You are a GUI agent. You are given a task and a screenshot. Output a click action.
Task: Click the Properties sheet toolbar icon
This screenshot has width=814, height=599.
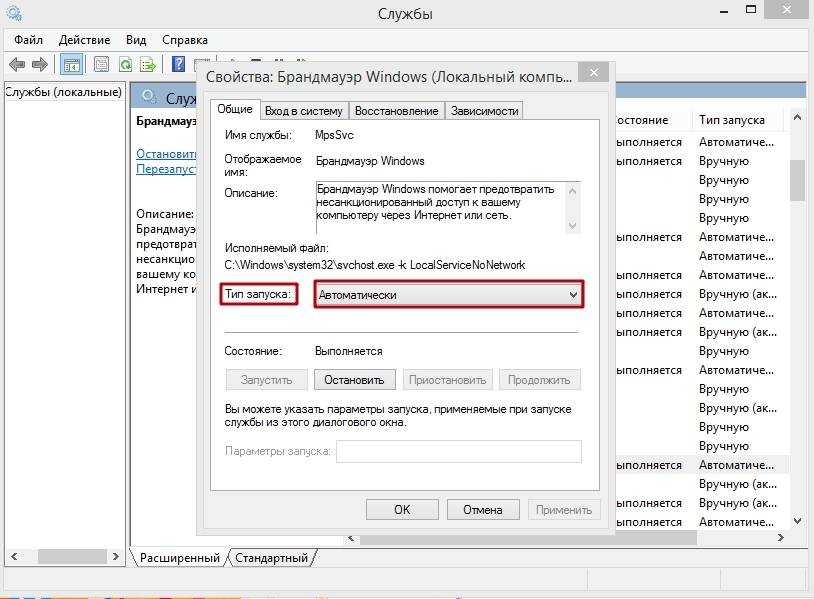101,65
